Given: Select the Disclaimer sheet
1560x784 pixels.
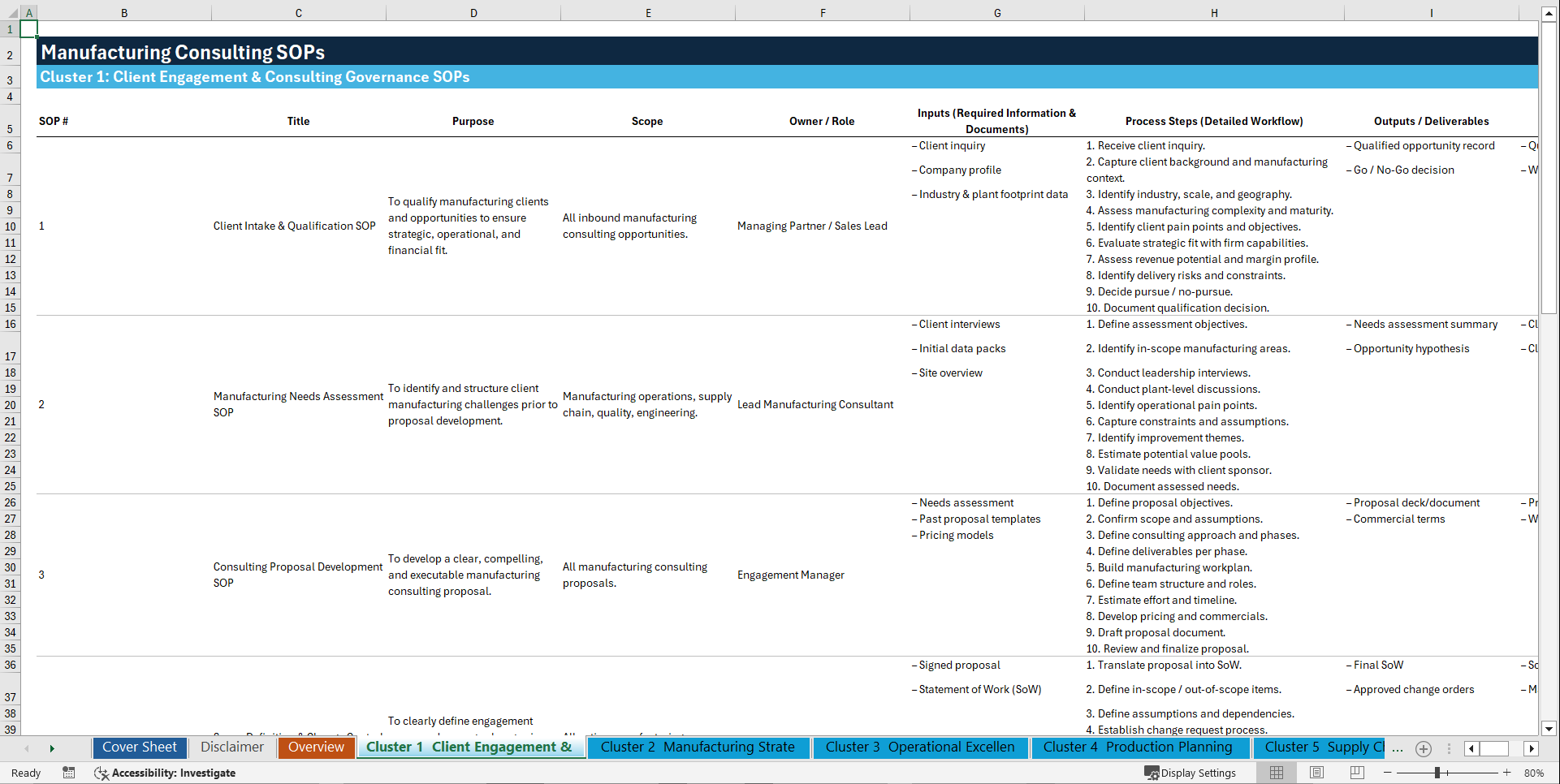Looking at the screenshot, I should pyautogui.click(x=231, y=747).
